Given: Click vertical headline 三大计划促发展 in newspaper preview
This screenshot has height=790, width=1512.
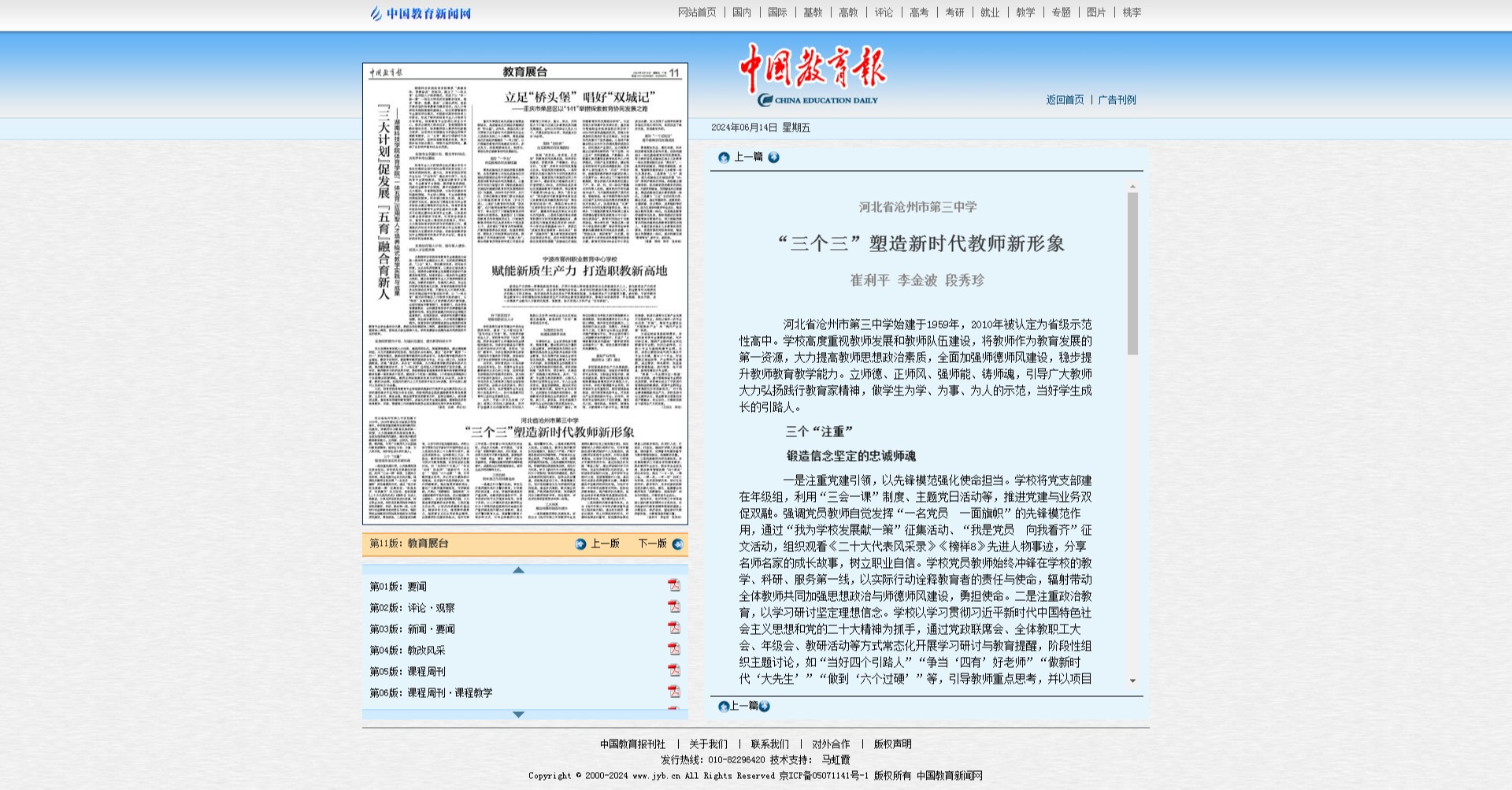Looking at the screenshot, I should (384, 202).
